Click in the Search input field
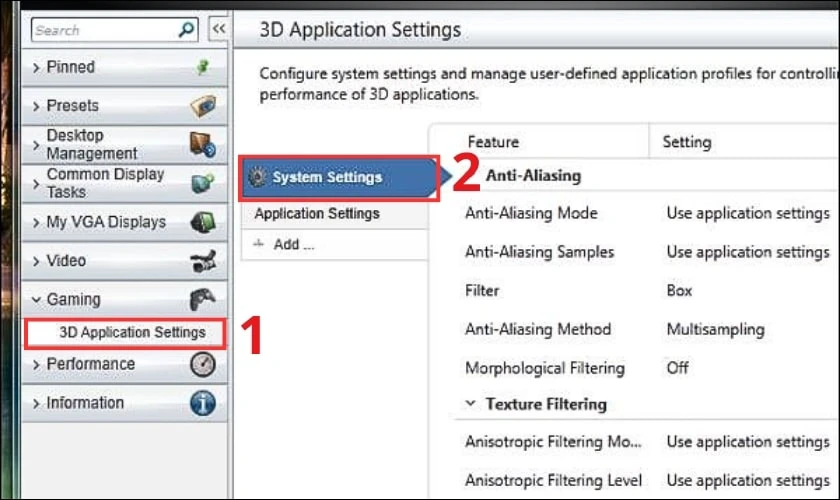 point(105,30)
